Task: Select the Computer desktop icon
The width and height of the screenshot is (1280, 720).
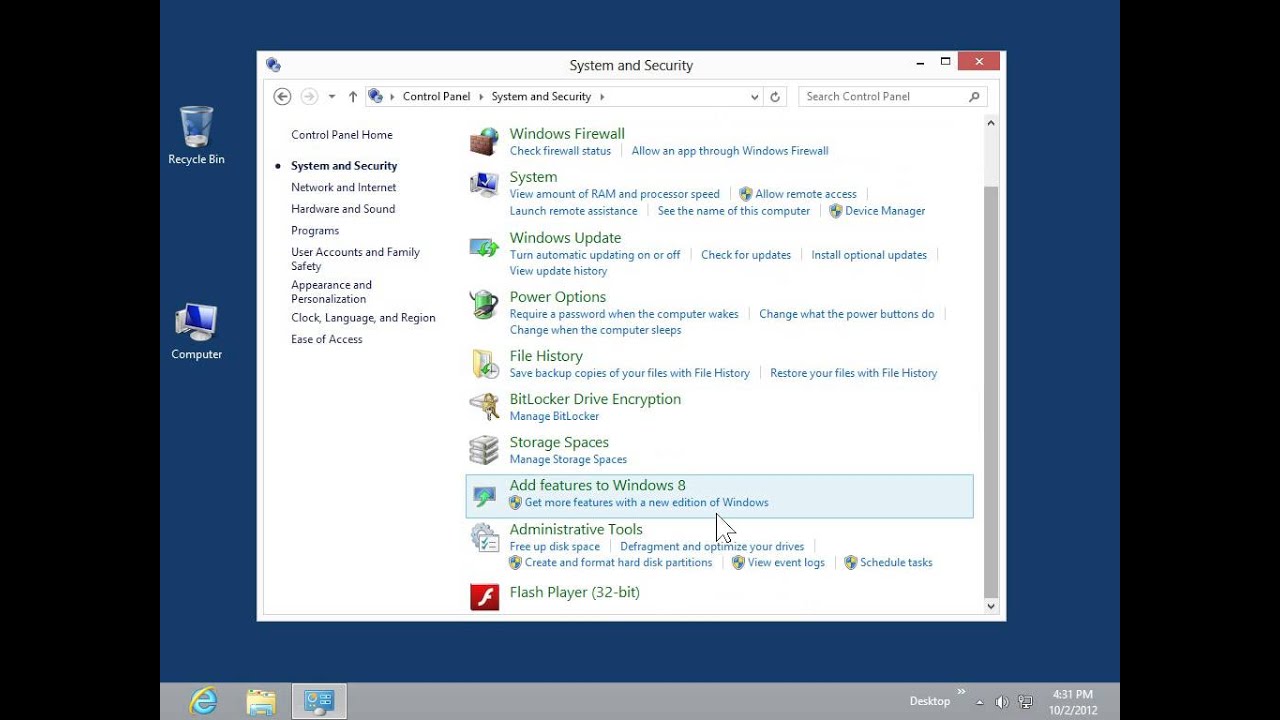Action: (x=196, y=332)
